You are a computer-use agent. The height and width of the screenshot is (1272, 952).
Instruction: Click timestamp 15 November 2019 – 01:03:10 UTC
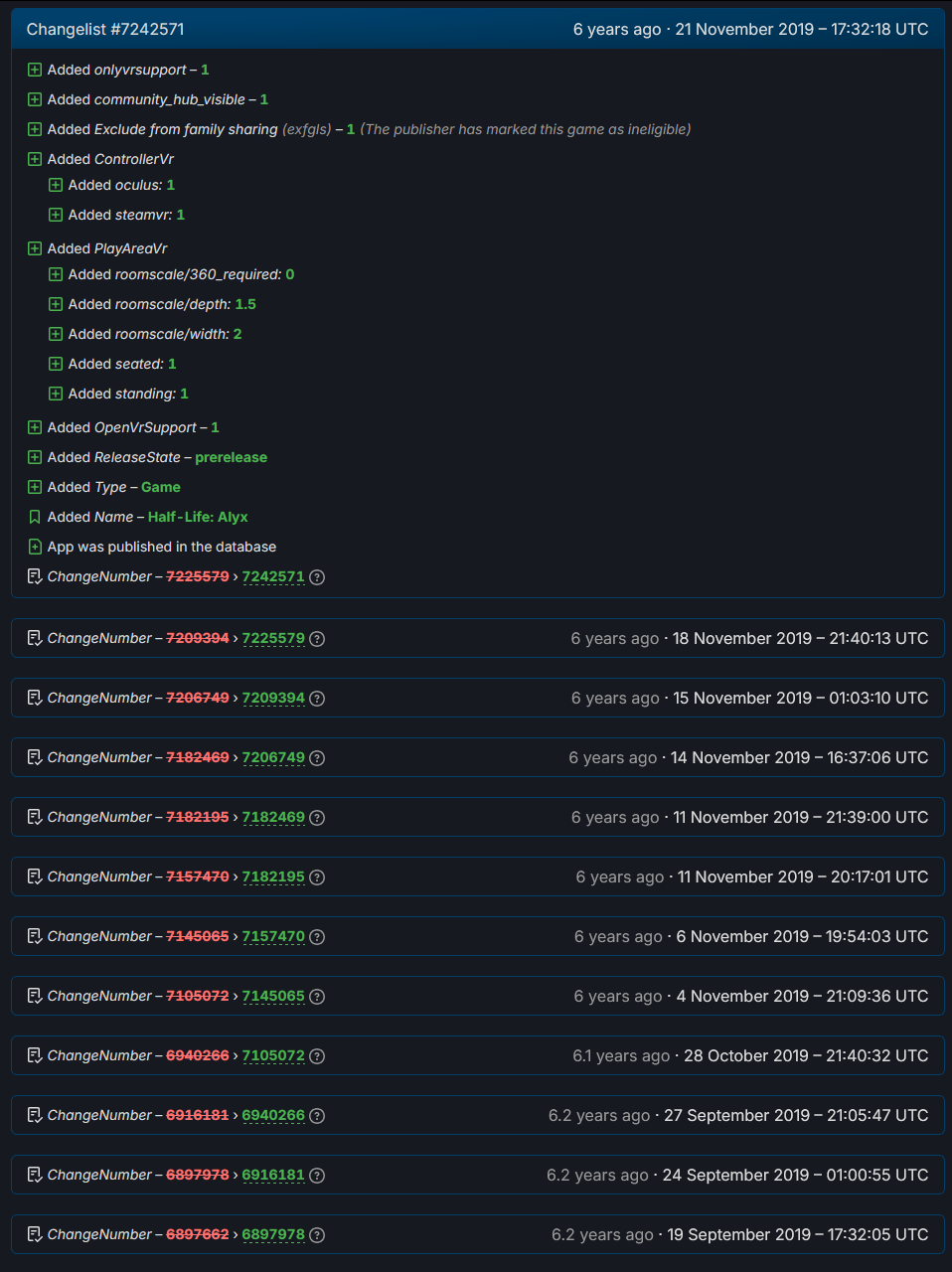pos(801,698)
